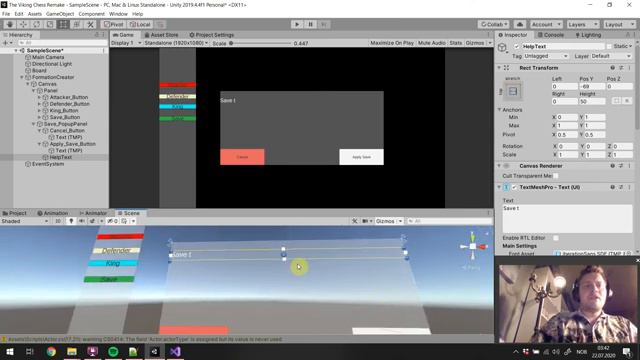Select the Scale tool in the toolbar
Image resolution: width=640 pixels, height=360 pixels.
pos(50,24)
